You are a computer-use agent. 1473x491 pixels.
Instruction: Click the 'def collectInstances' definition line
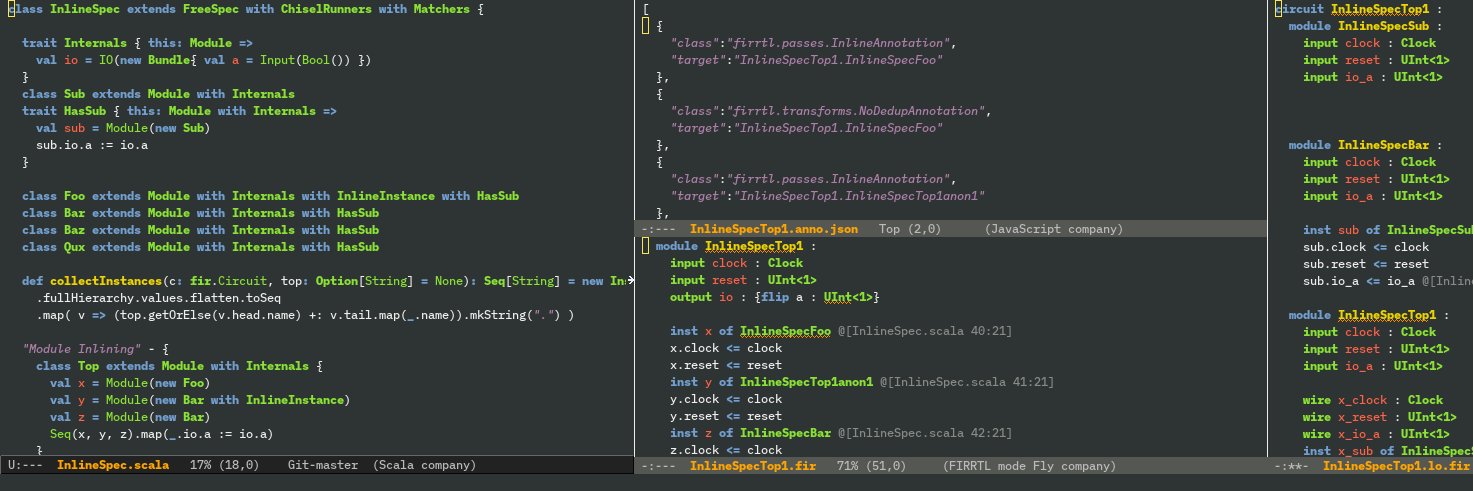327,281
